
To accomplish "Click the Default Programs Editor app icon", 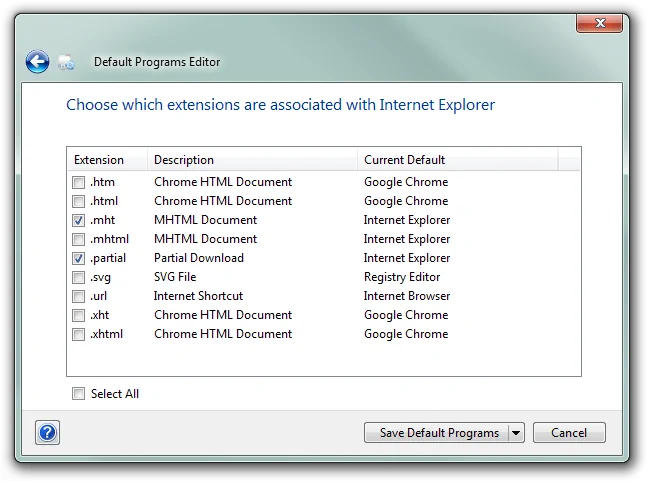I will coord(66,62).
